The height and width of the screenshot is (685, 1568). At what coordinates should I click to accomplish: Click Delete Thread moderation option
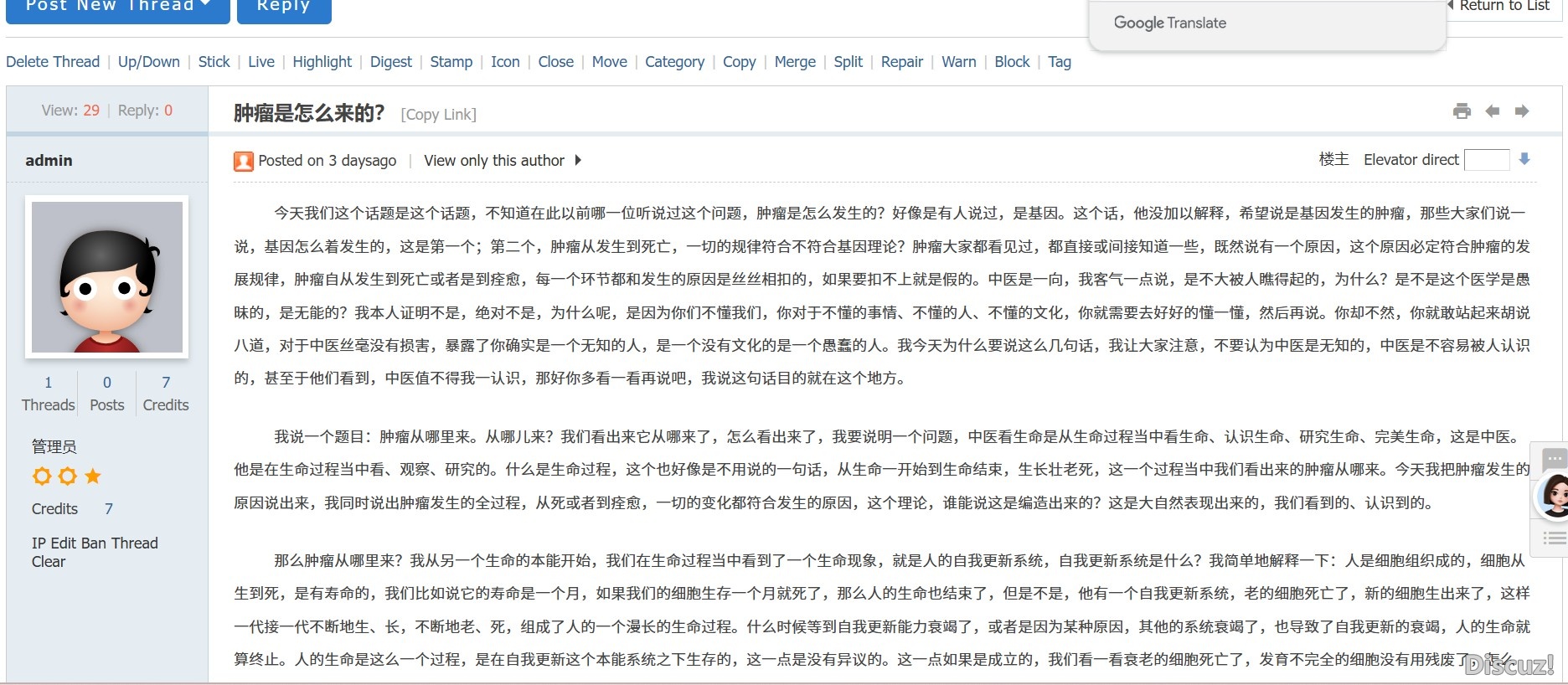(53, 62)
